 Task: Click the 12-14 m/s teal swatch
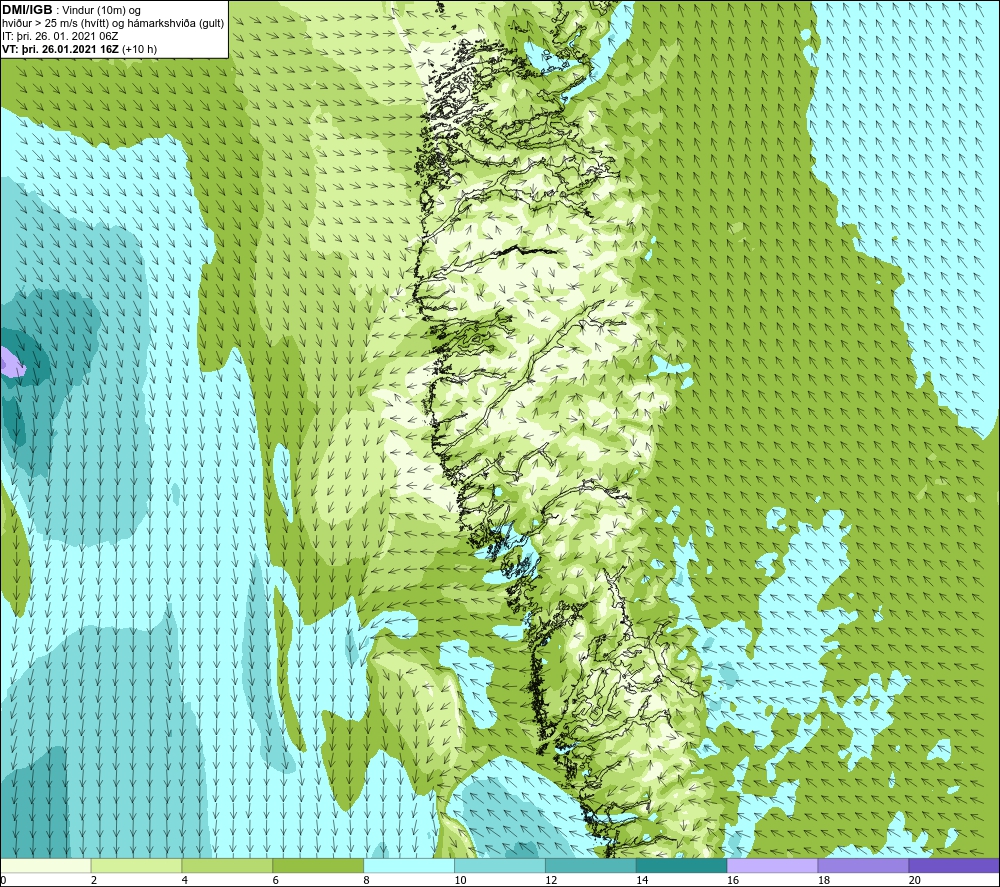click(591, 865)
